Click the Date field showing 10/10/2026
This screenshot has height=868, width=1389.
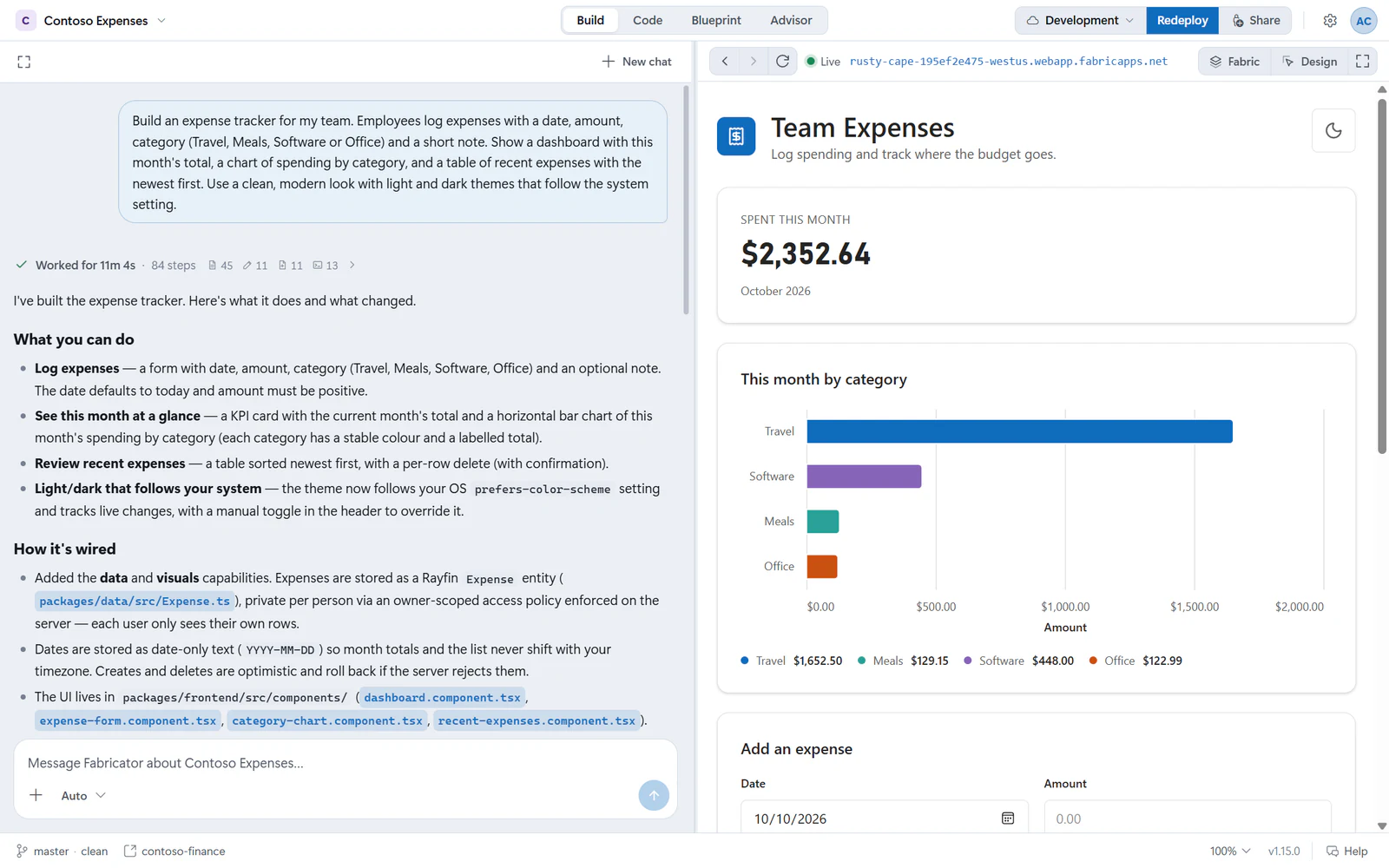click(885, 819)
